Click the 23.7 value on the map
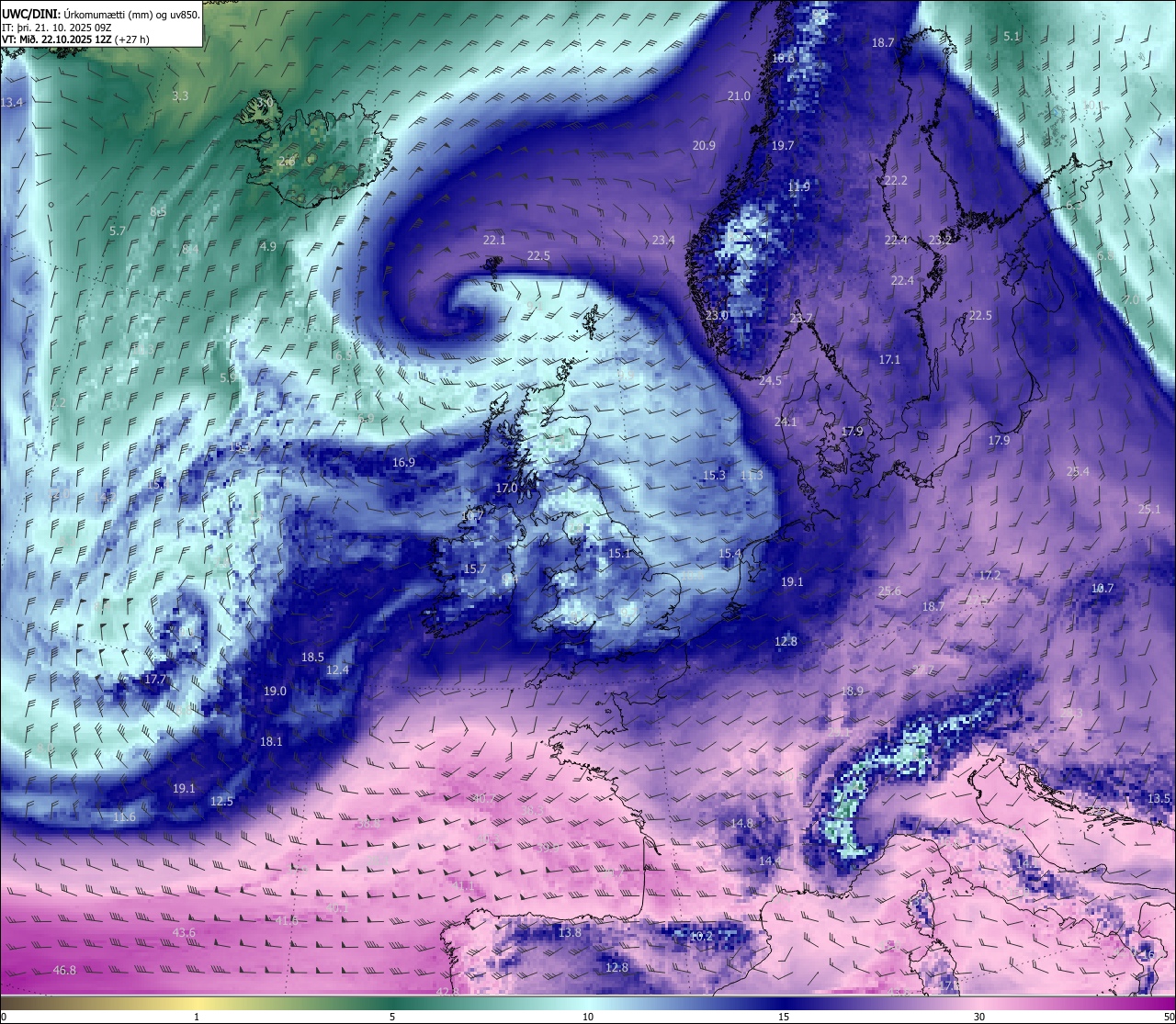Viewport: 1176px width, 1024px height. coord(801,318)
